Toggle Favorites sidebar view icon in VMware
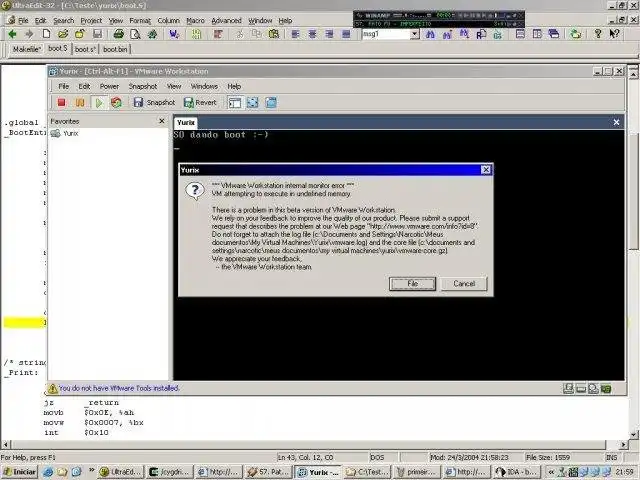The height and width of the screenshot is (480, 640). pyautogui.click(x=235, y=102)
